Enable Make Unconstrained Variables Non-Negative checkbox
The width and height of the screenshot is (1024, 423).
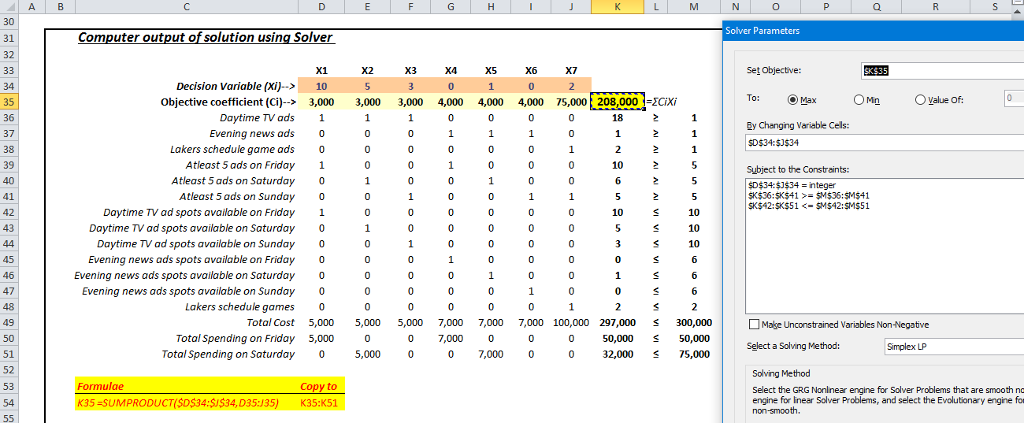tap(755, 325)
